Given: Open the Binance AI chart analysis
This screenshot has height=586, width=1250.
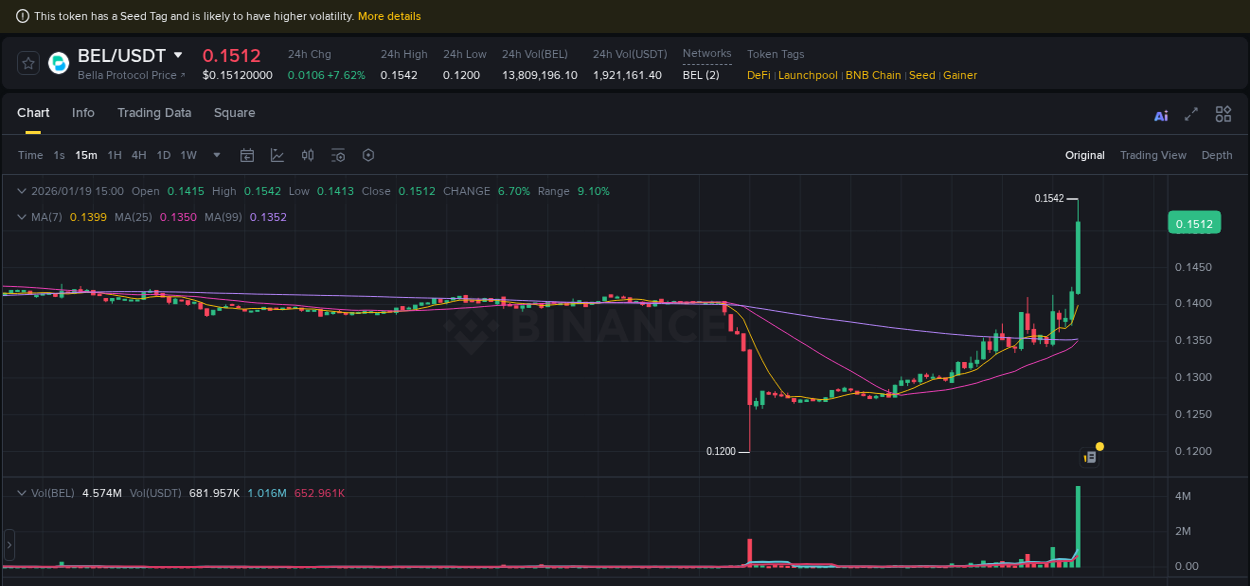Looking at the screenshot, I should coord(1160,114).
